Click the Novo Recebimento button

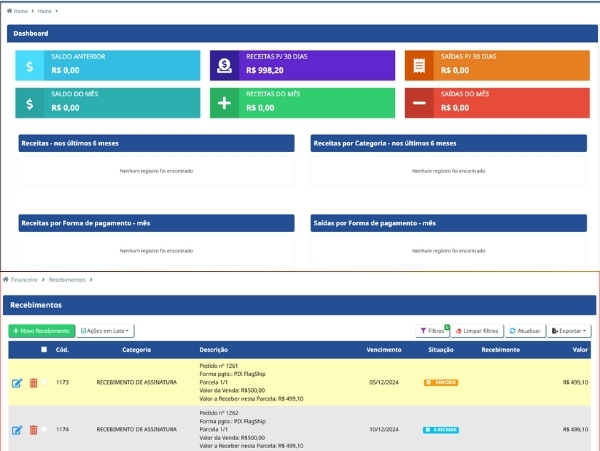pos(41,330)
